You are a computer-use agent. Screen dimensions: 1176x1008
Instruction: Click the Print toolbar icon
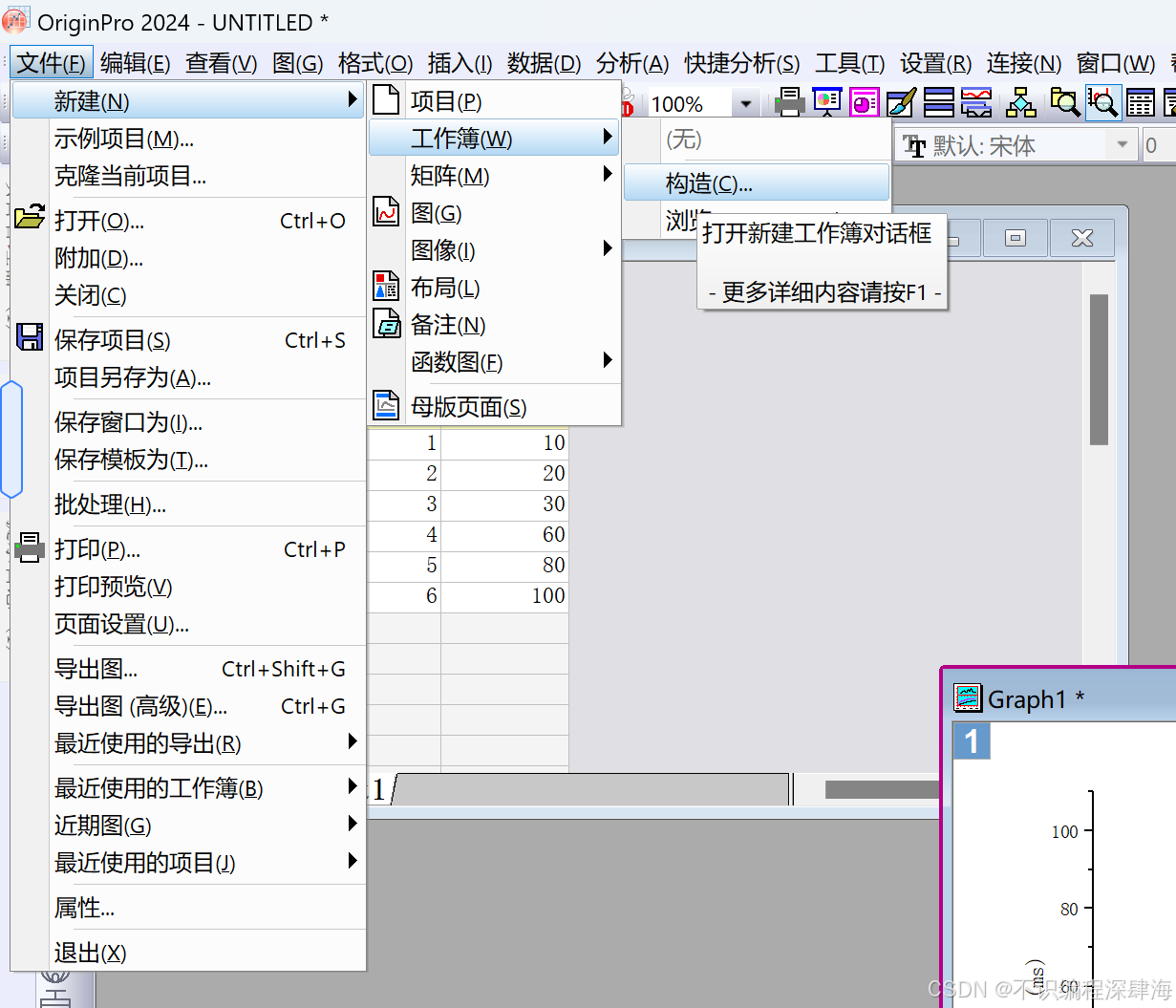click(x=789, y=102)
